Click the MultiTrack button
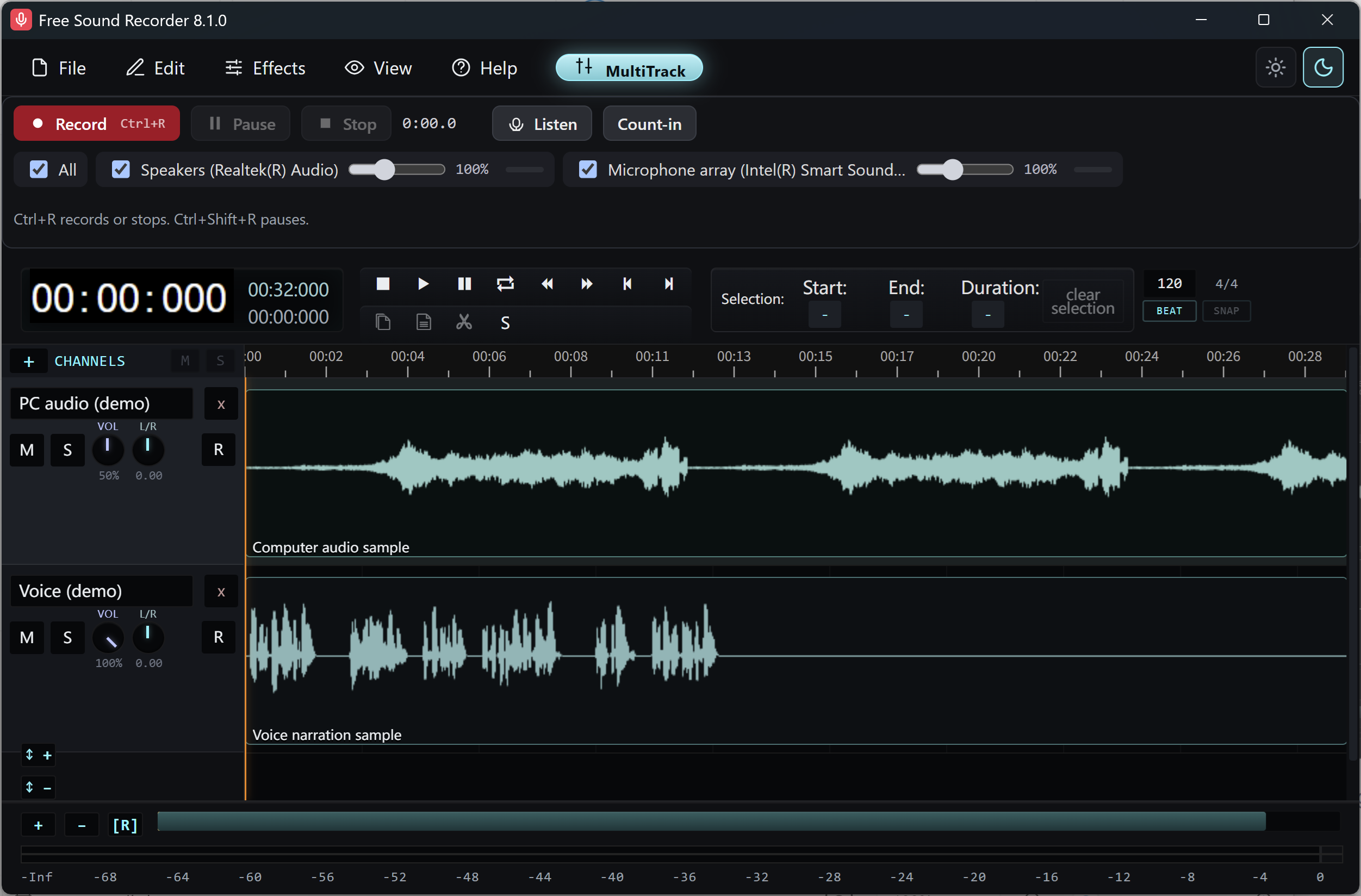Screen dimensions: 1361x896 629,68
